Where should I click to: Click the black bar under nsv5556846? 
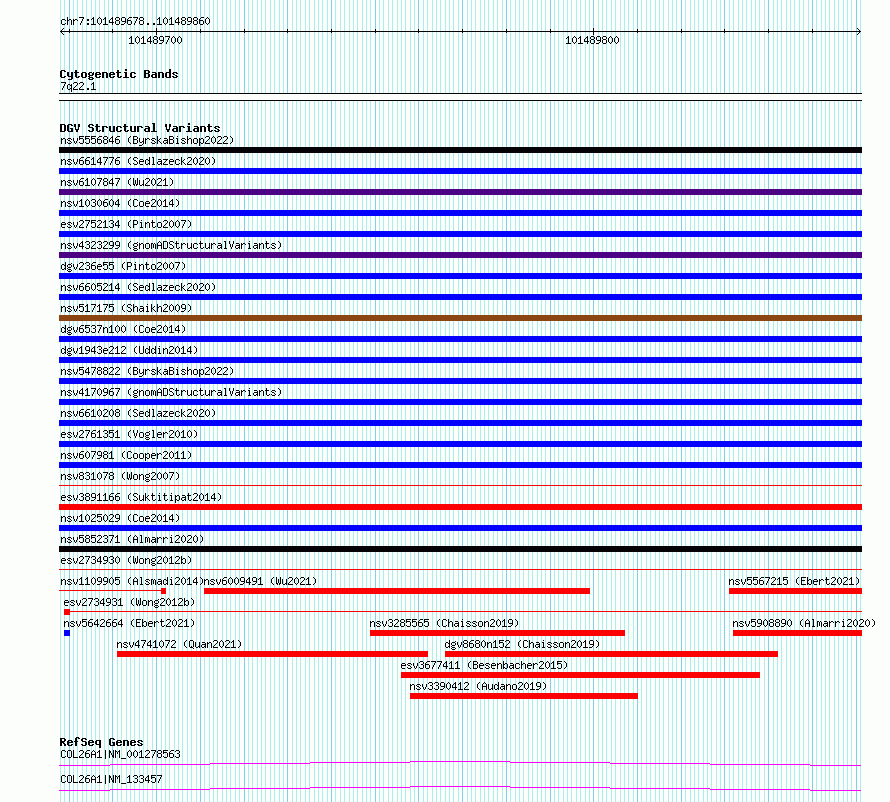[460, 150]
